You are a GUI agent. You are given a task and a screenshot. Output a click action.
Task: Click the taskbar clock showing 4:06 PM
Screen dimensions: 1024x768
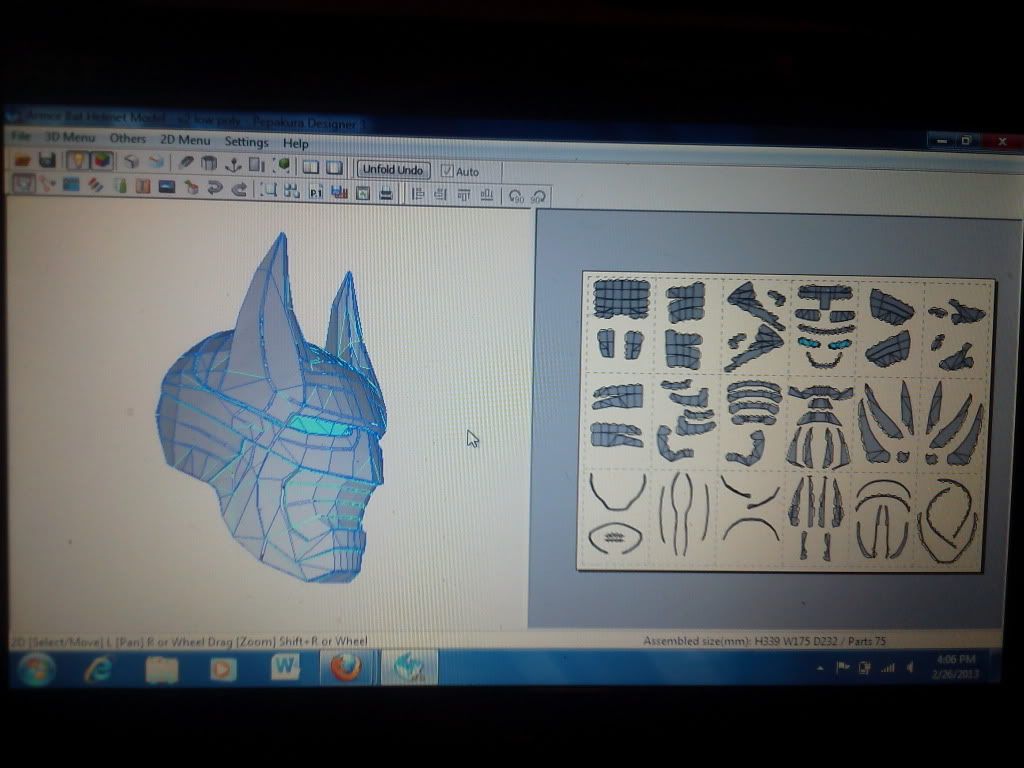(x=955, y=666)
